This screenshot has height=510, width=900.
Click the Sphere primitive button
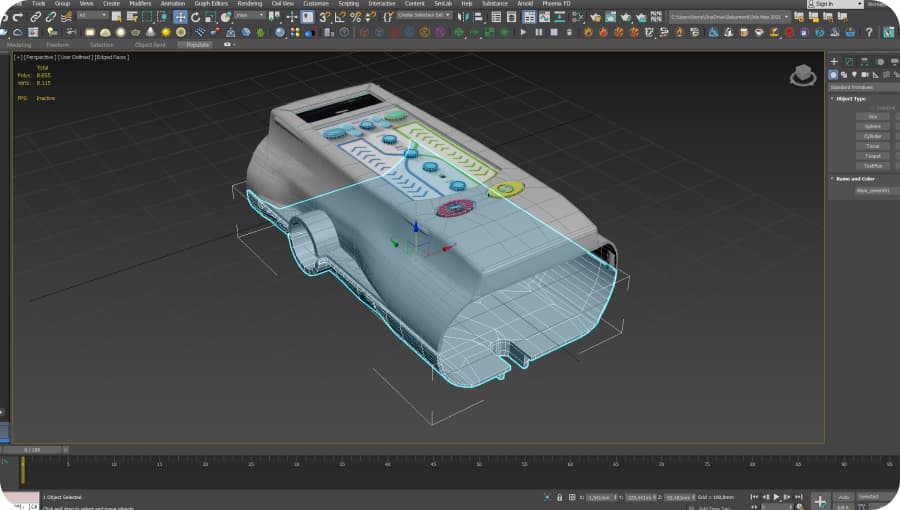point(872,126)
